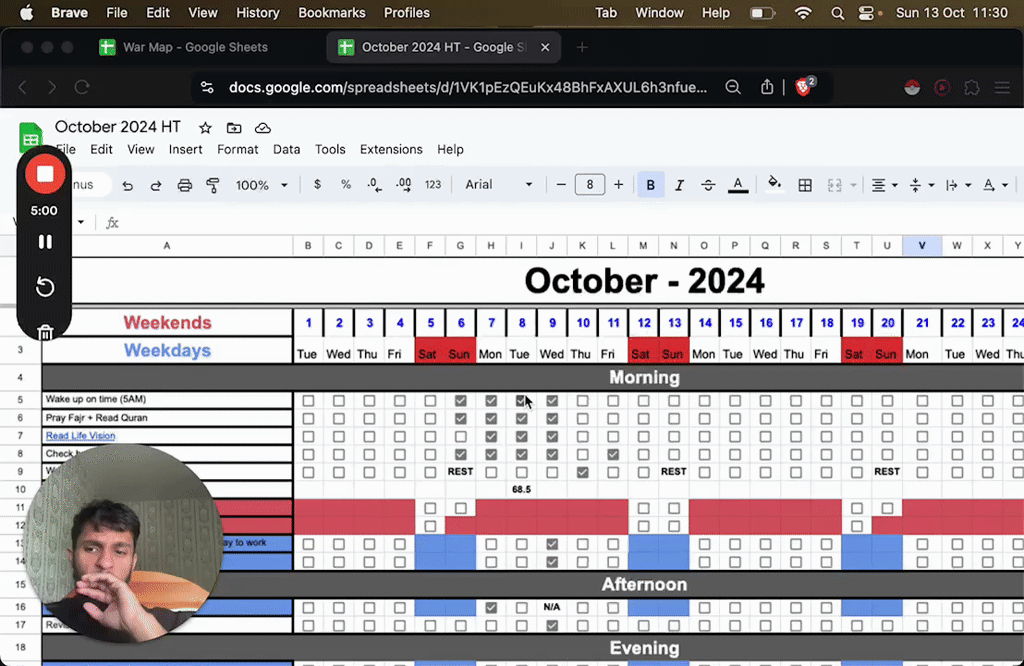
Task: Open the Brave extensions puzzle icon
Action: click(972, 87)
